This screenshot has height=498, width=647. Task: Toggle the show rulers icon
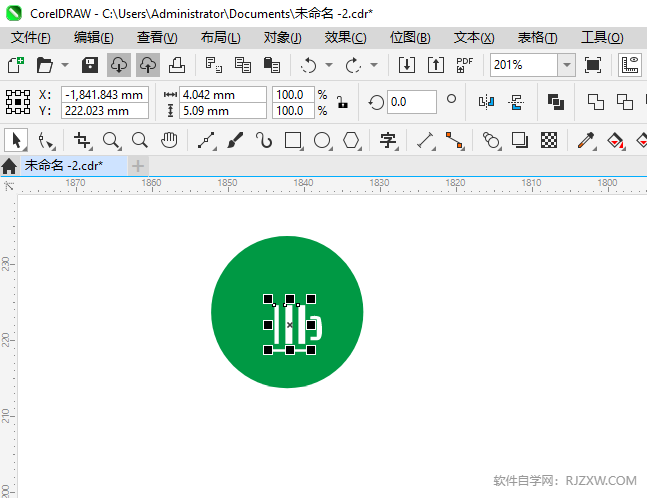[630, 65]
